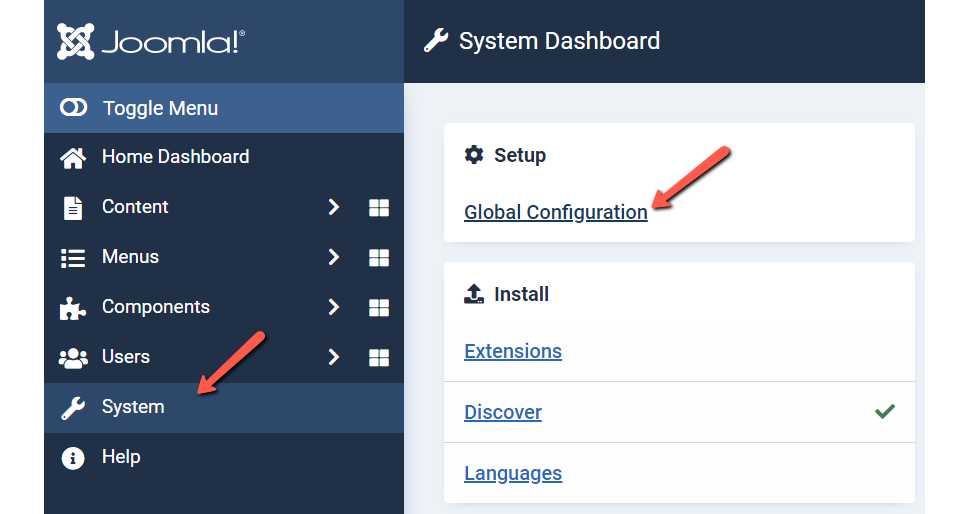Click the System Dashboard title
This screenshot has width=970, height=514.
pyautogui.click(x=559, y=41)
